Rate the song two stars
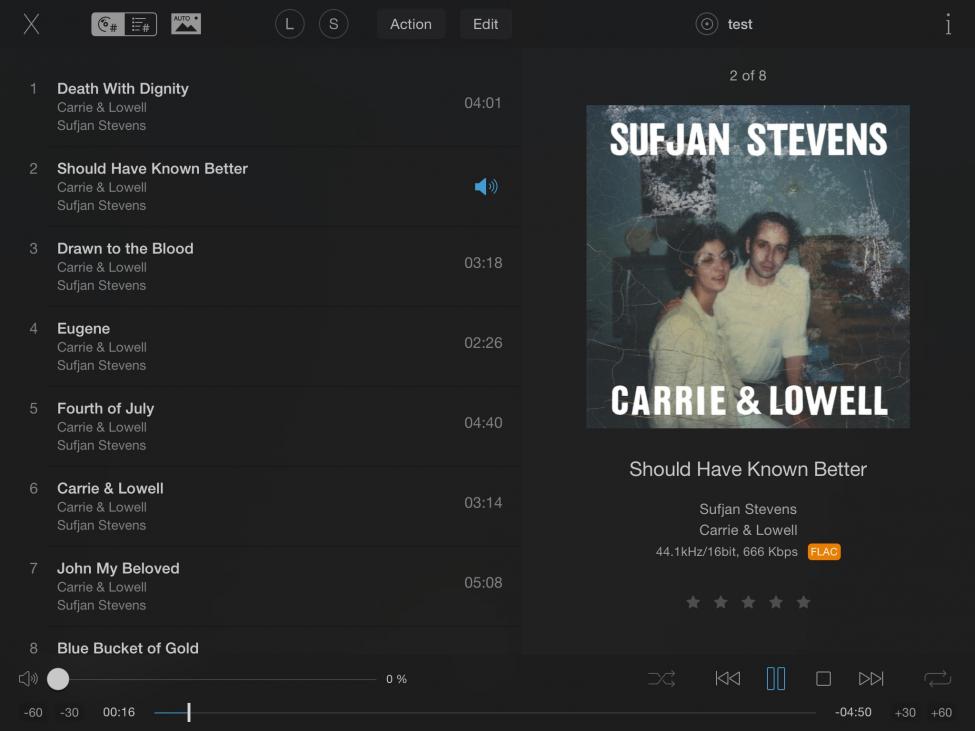 [x=721, y=602]
